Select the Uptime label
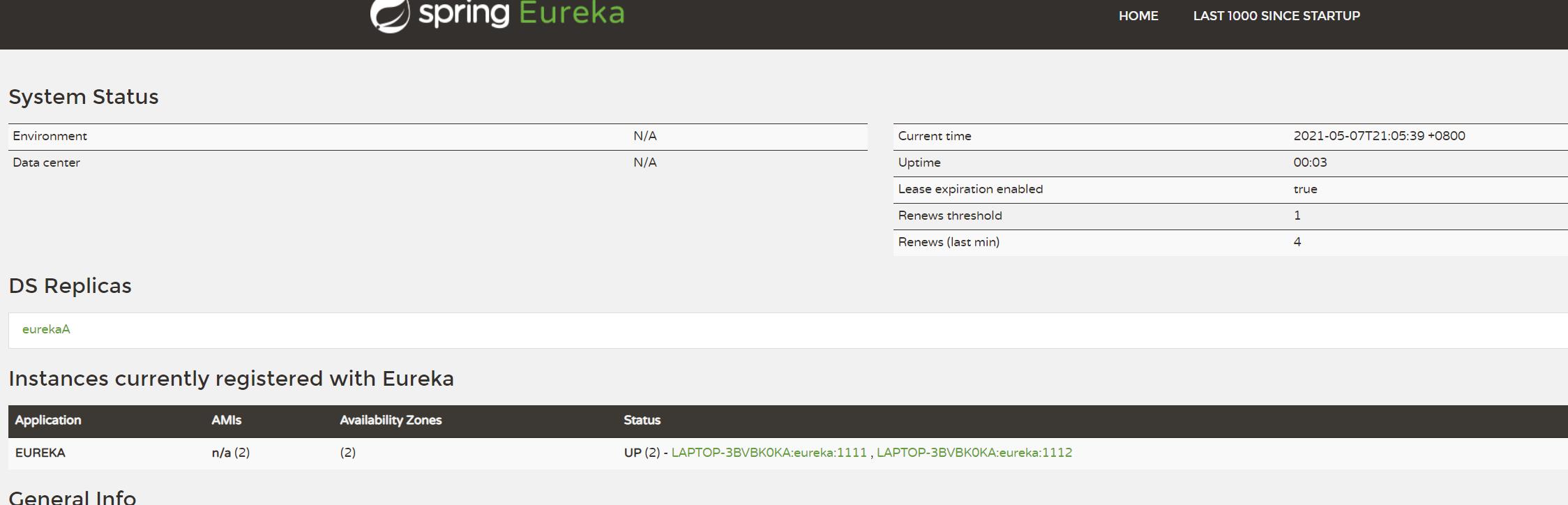The width and height of the screenshot is (1568, 505). pyautogui.click(x=919, y=163)
